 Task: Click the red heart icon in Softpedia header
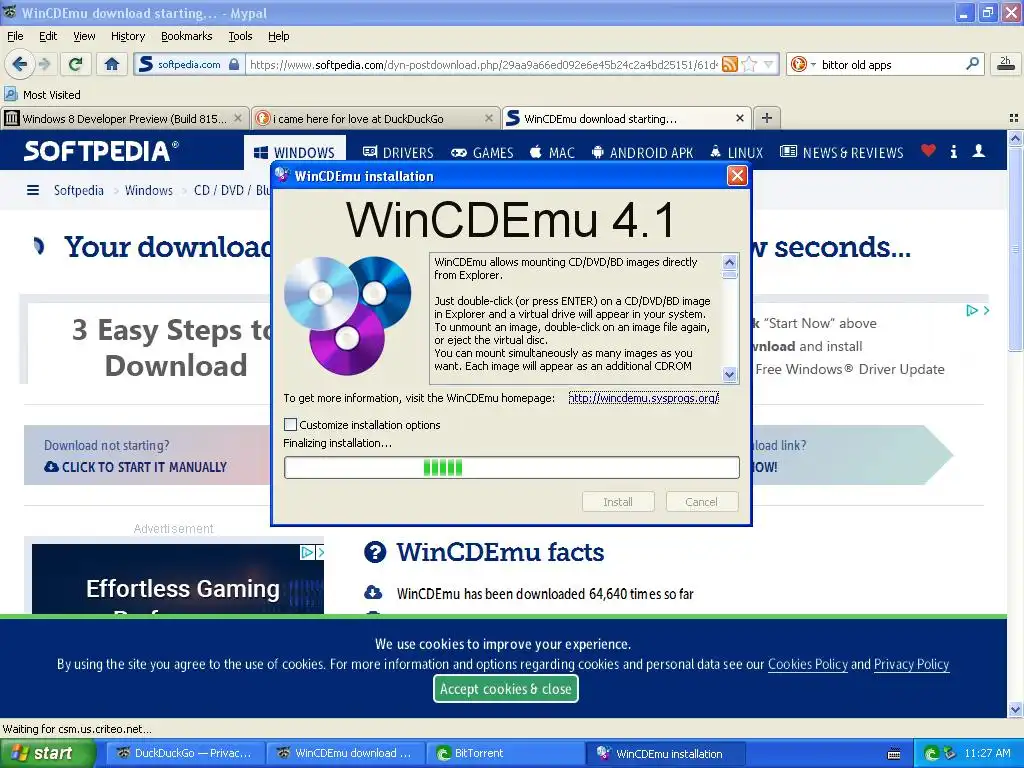(928, 151)
